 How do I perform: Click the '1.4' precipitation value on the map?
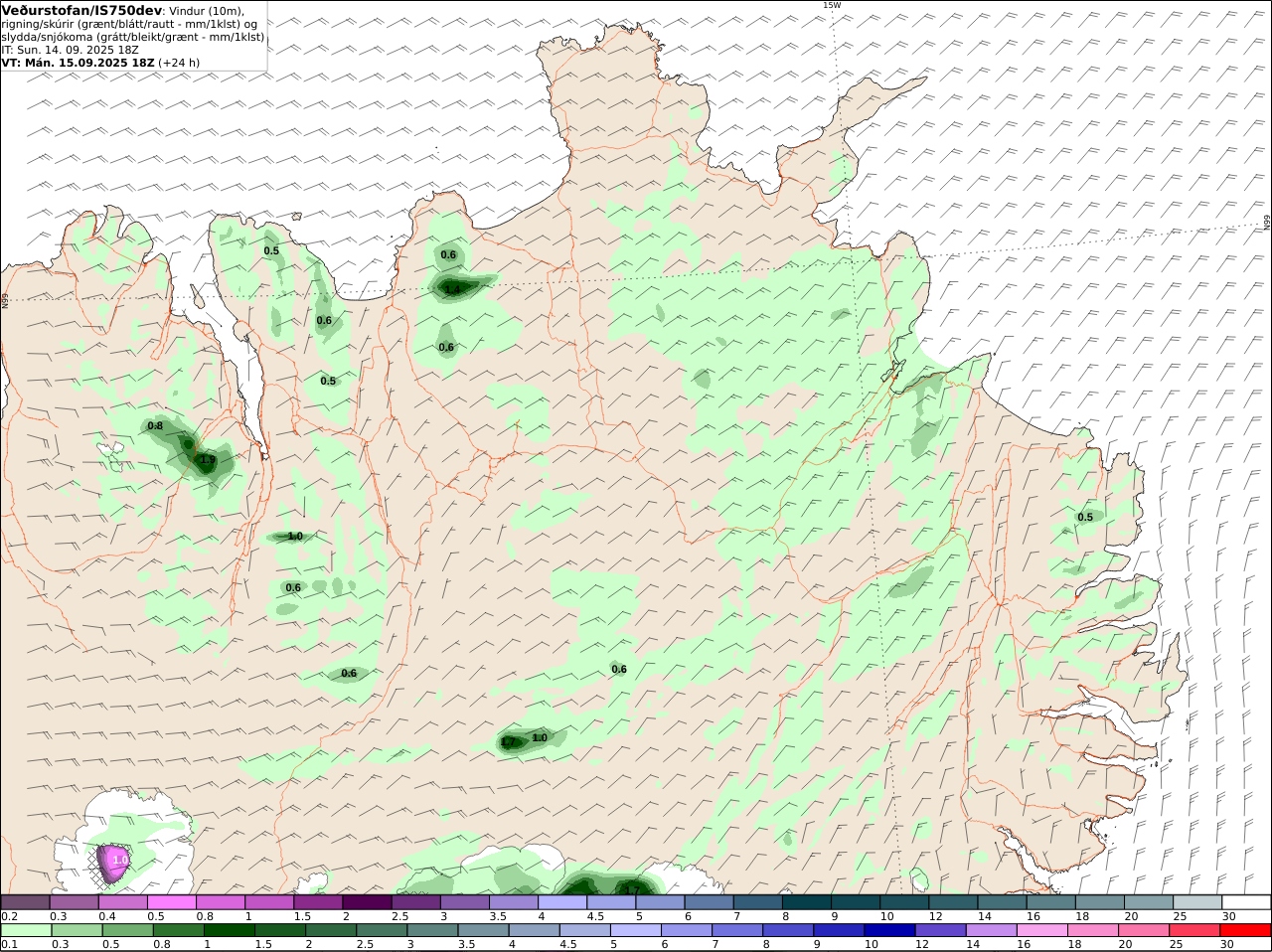(x=452, y=290)
